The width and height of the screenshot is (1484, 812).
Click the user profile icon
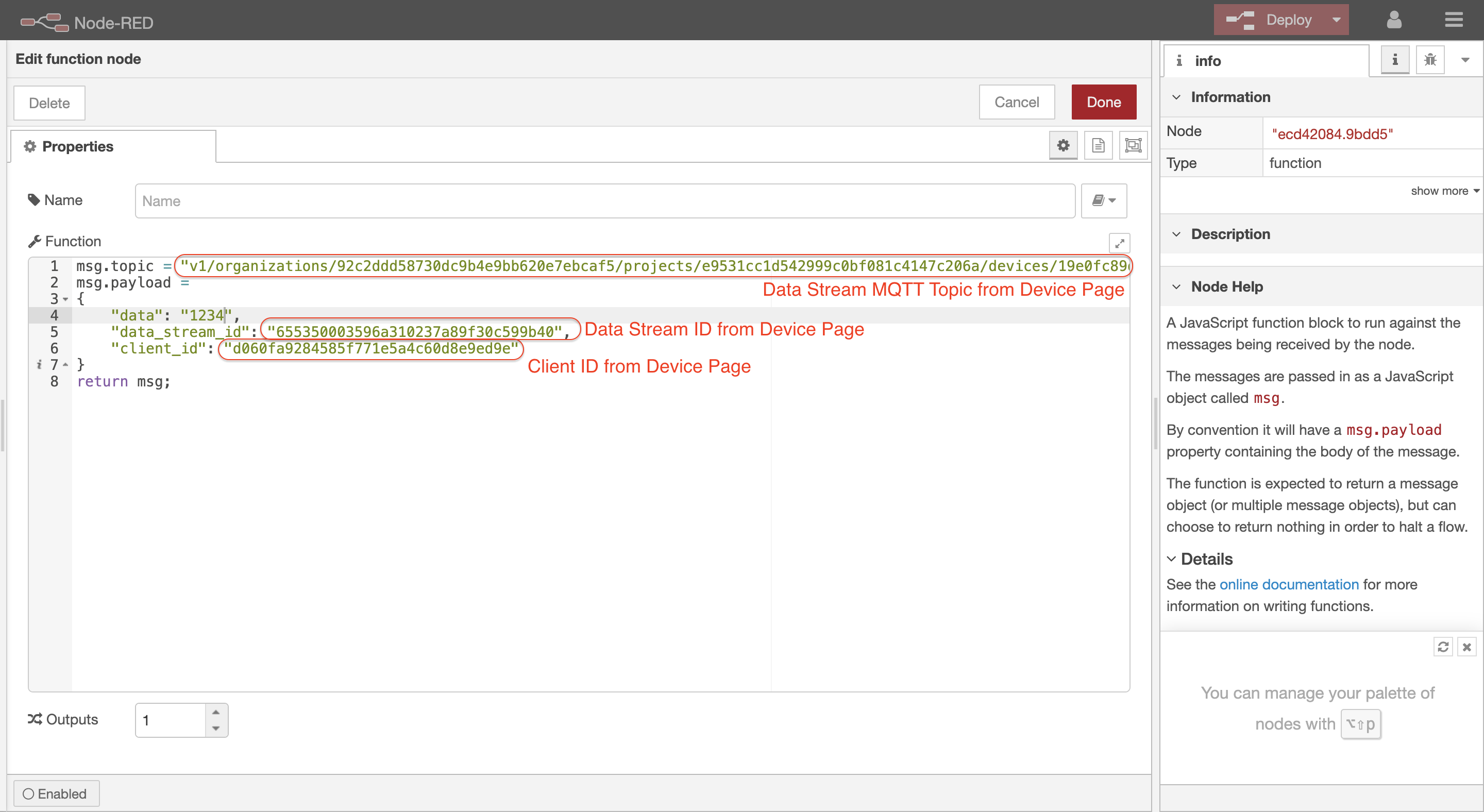pos(1393,20)
